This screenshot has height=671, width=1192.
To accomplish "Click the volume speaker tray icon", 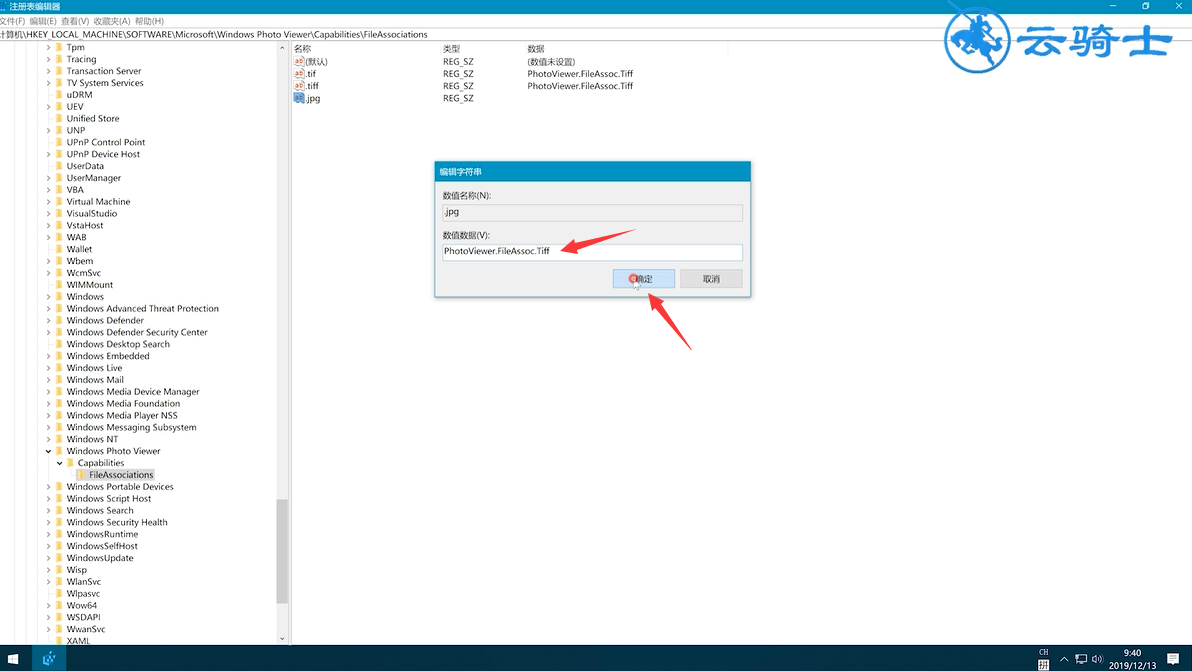I will pos(1097,659).
